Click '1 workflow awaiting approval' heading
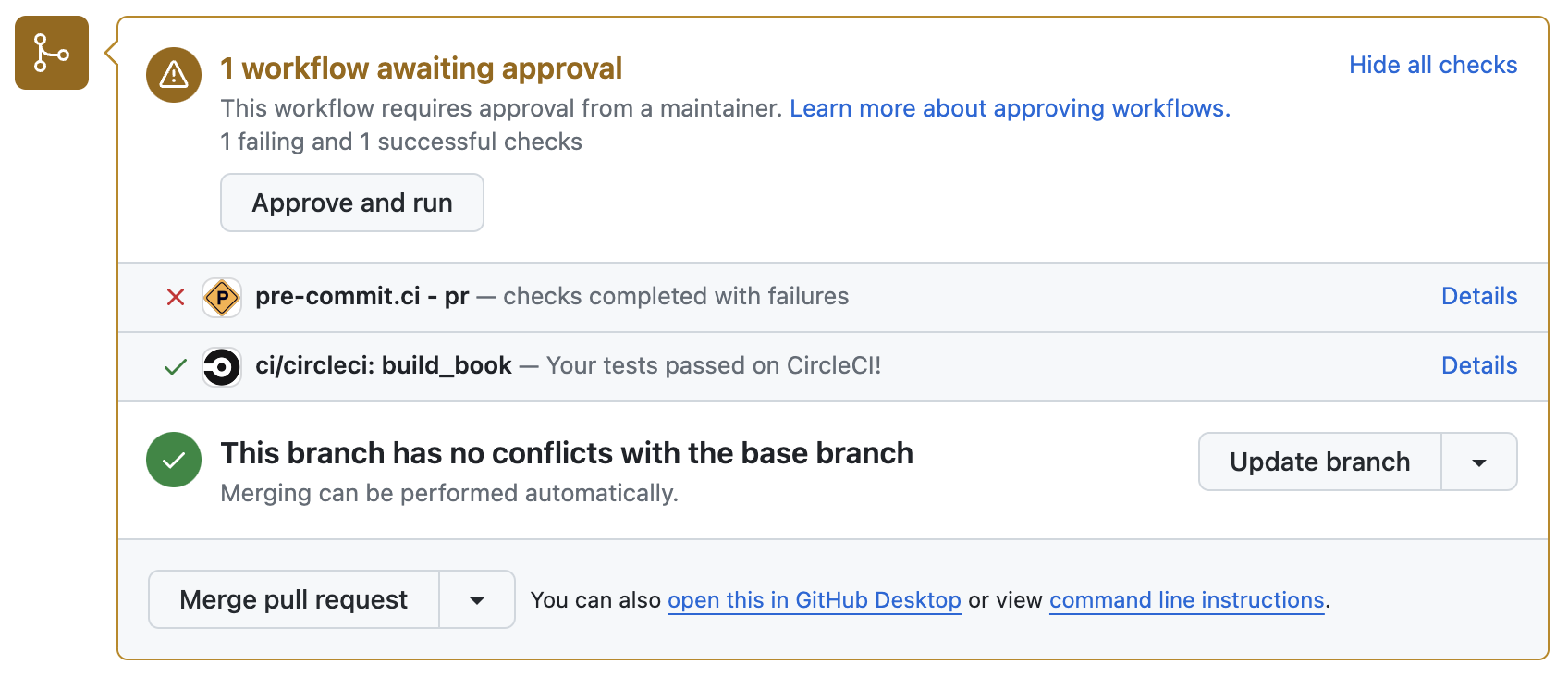This screenshot has height=677, width=1568. click(x=421, y=68)
